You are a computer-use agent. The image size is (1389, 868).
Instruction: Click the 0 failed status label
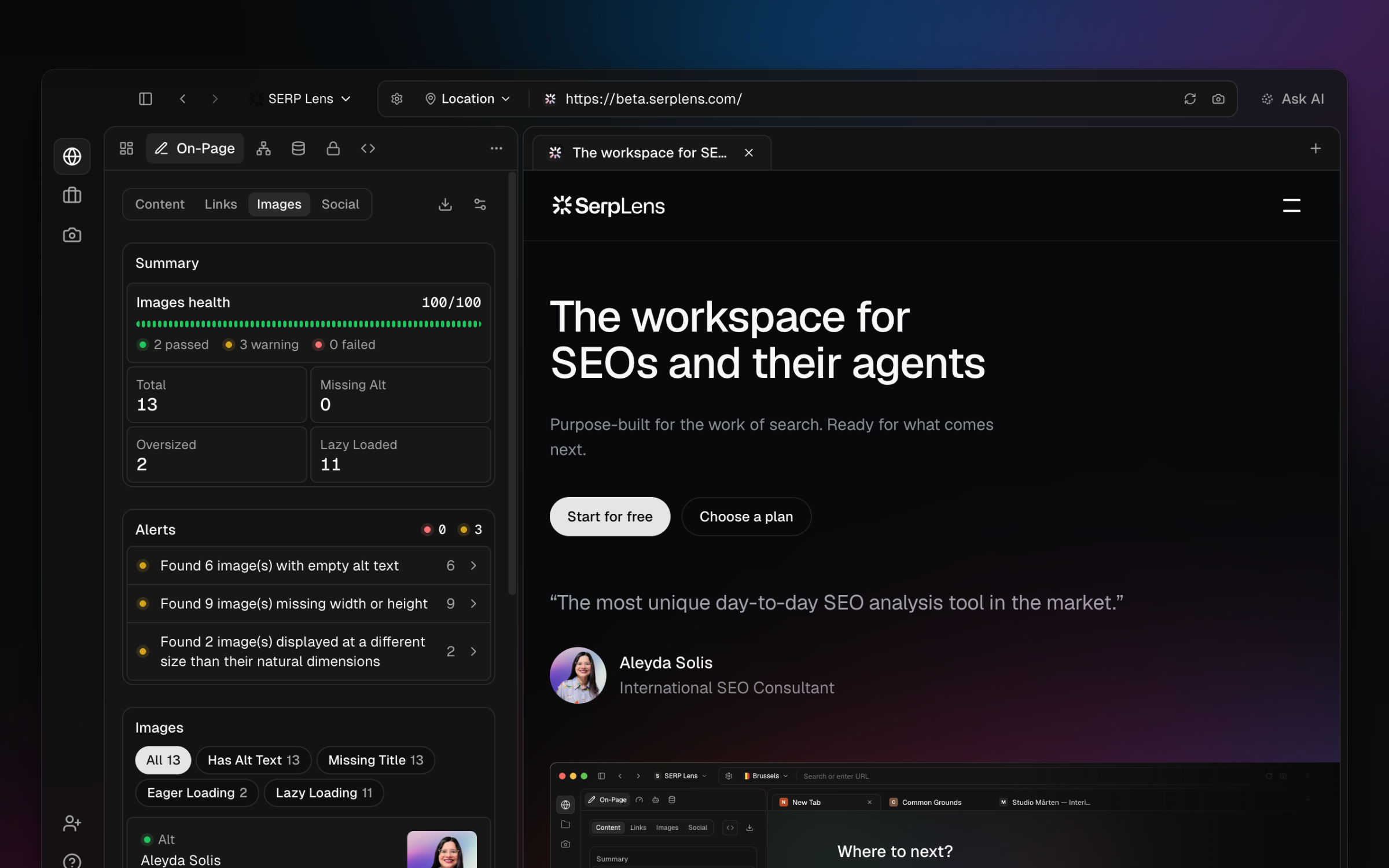344,345
